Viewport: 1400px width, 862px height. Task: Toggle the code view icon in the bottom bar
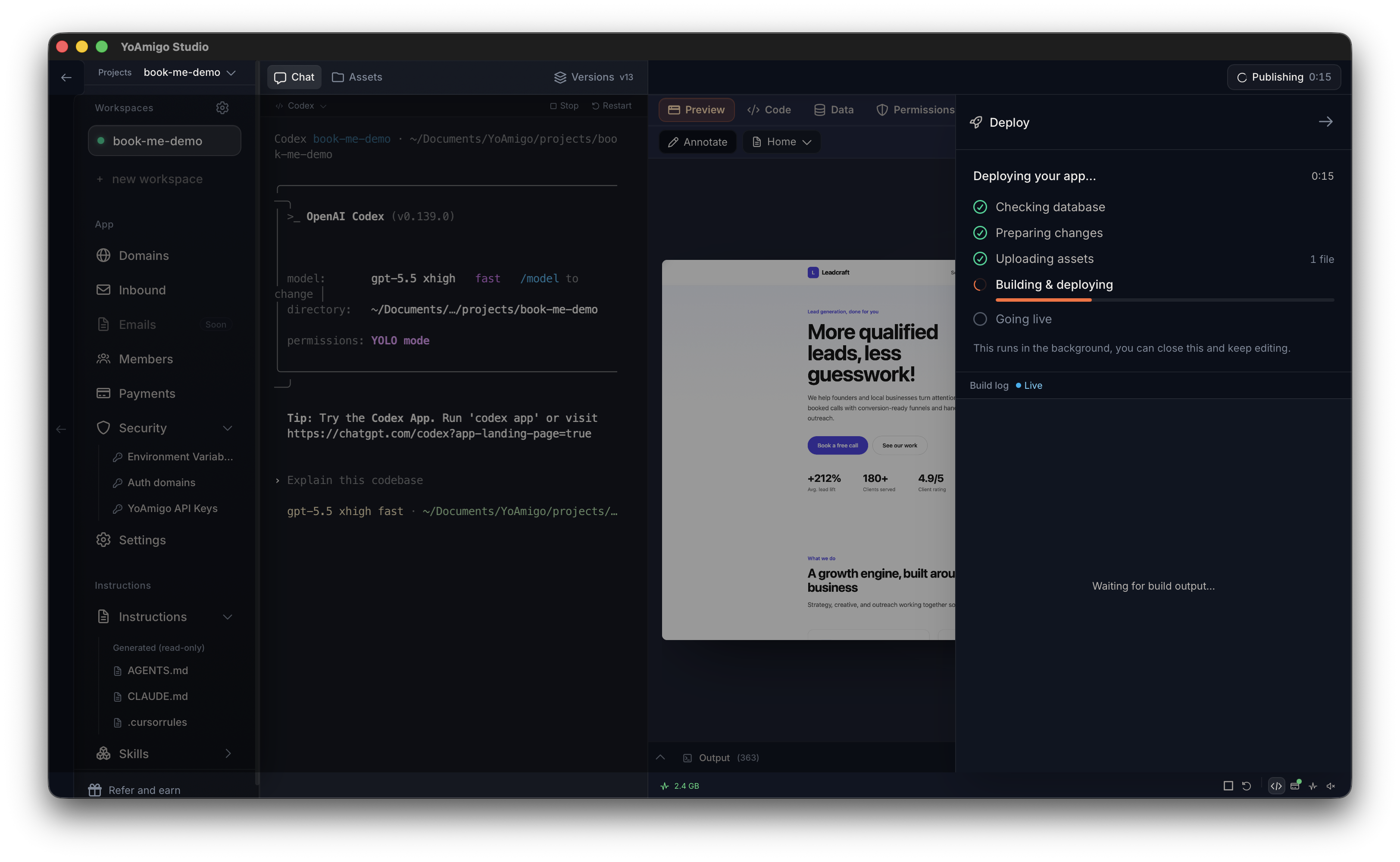pyautogui.click(x=1276, y=786)
